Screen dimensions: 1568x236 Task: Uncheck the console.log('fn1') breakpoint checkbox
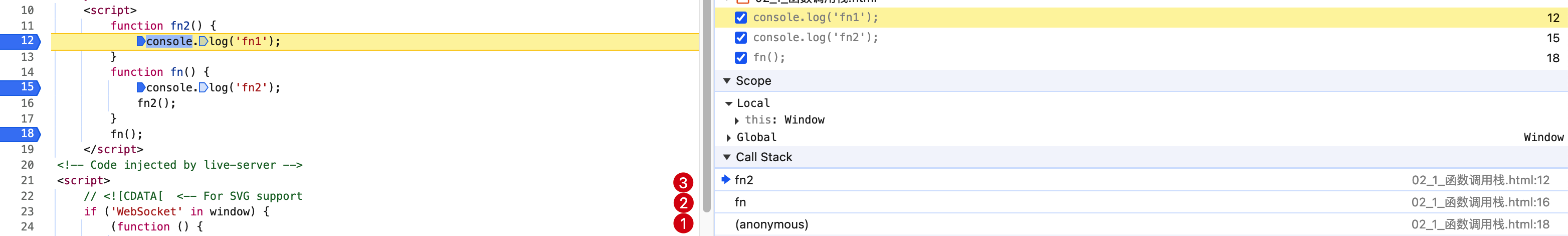tap(740, 18)
